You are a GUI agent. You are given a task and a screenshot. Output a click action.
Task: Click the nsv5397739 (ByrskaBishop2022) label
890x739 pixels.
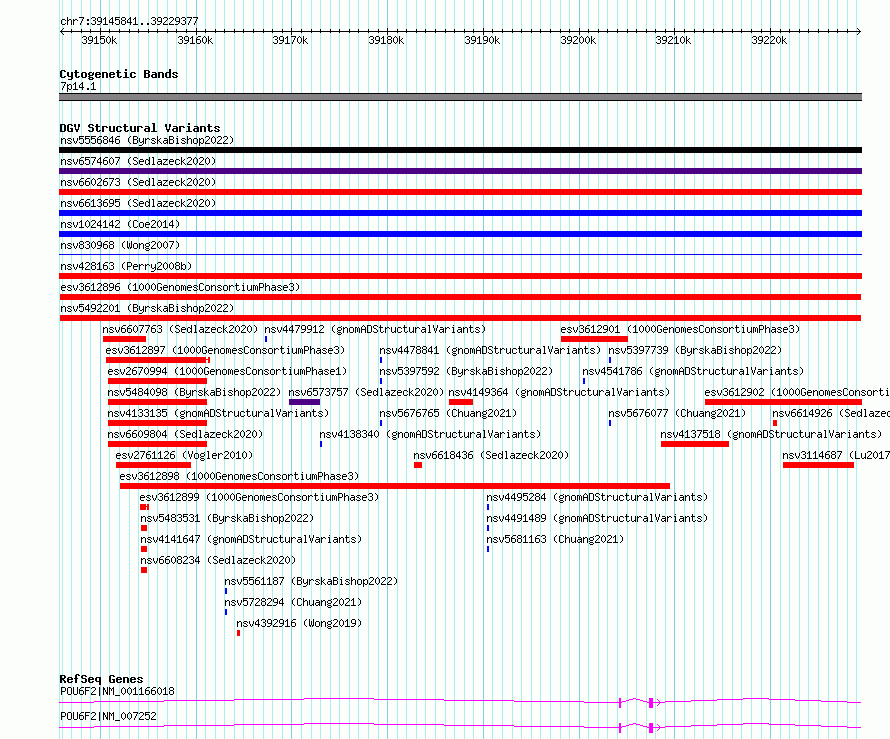tap(695, 350)
